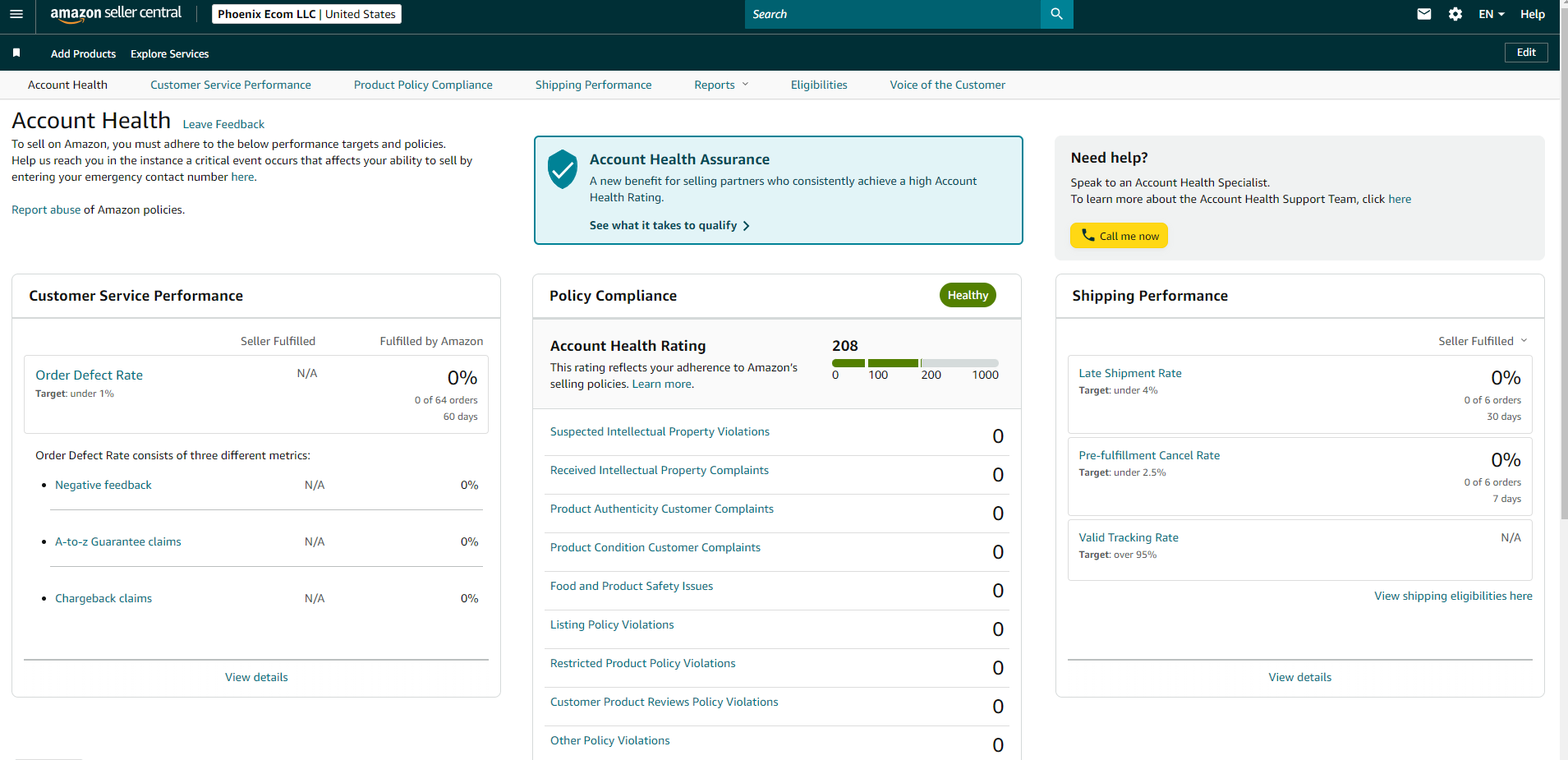Open the A-to-z Guarantee claims link
Screen dimensions: 1568x760
[118, 541]
